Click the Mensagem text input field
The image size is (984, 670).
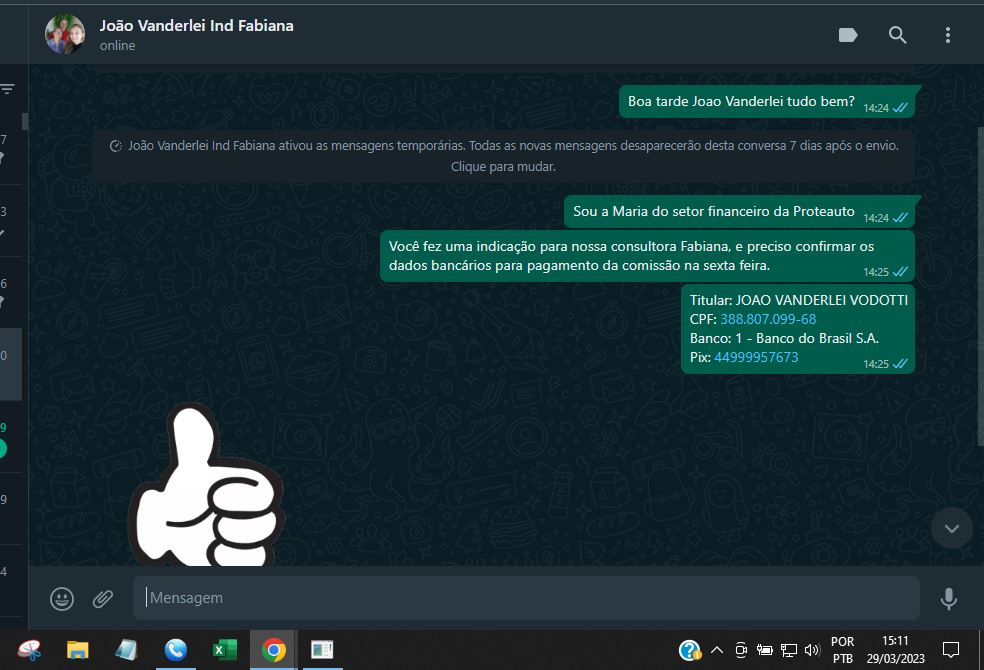(525, 598)
